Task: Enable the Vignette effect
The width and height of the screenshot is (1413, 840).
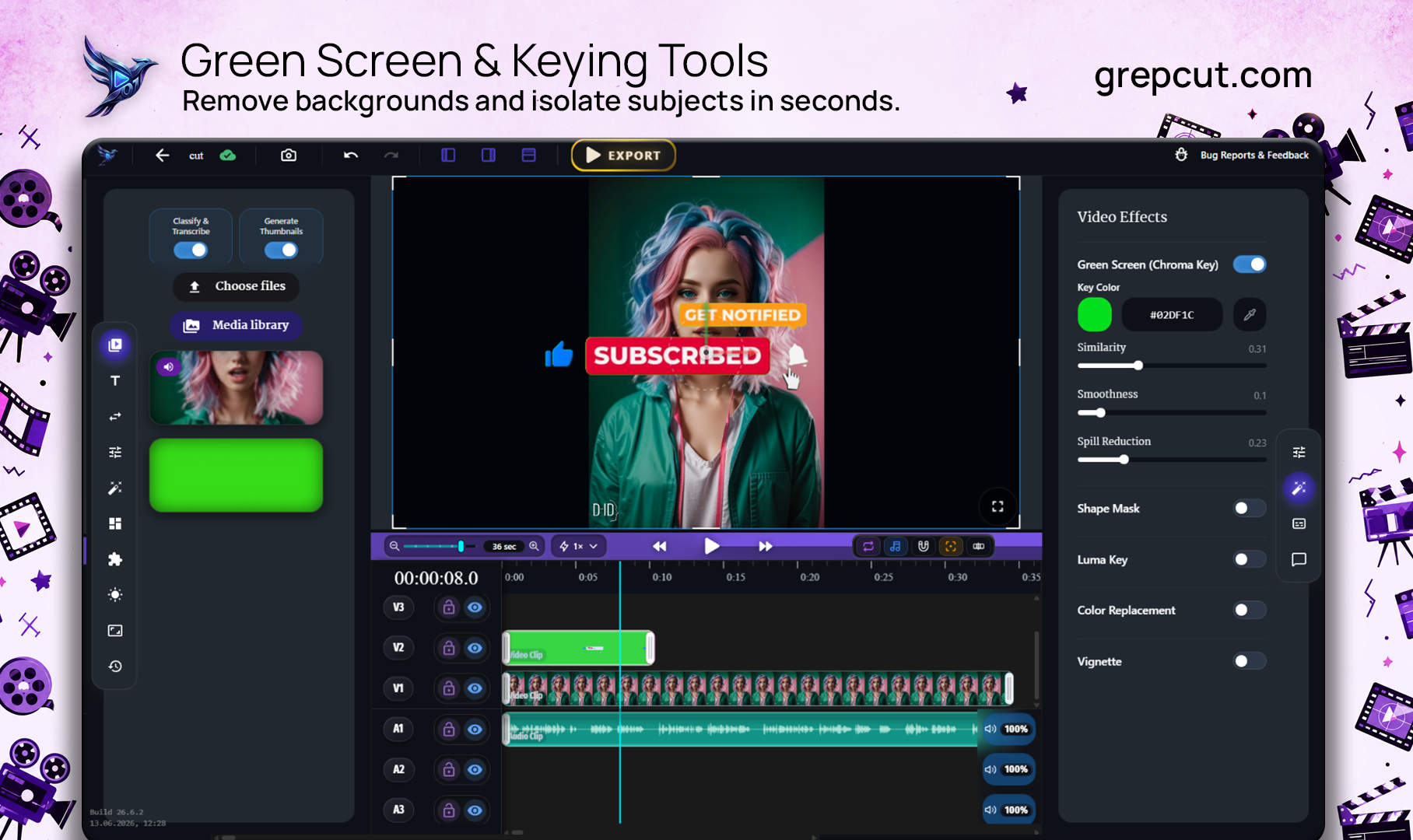Action: 1250,661
